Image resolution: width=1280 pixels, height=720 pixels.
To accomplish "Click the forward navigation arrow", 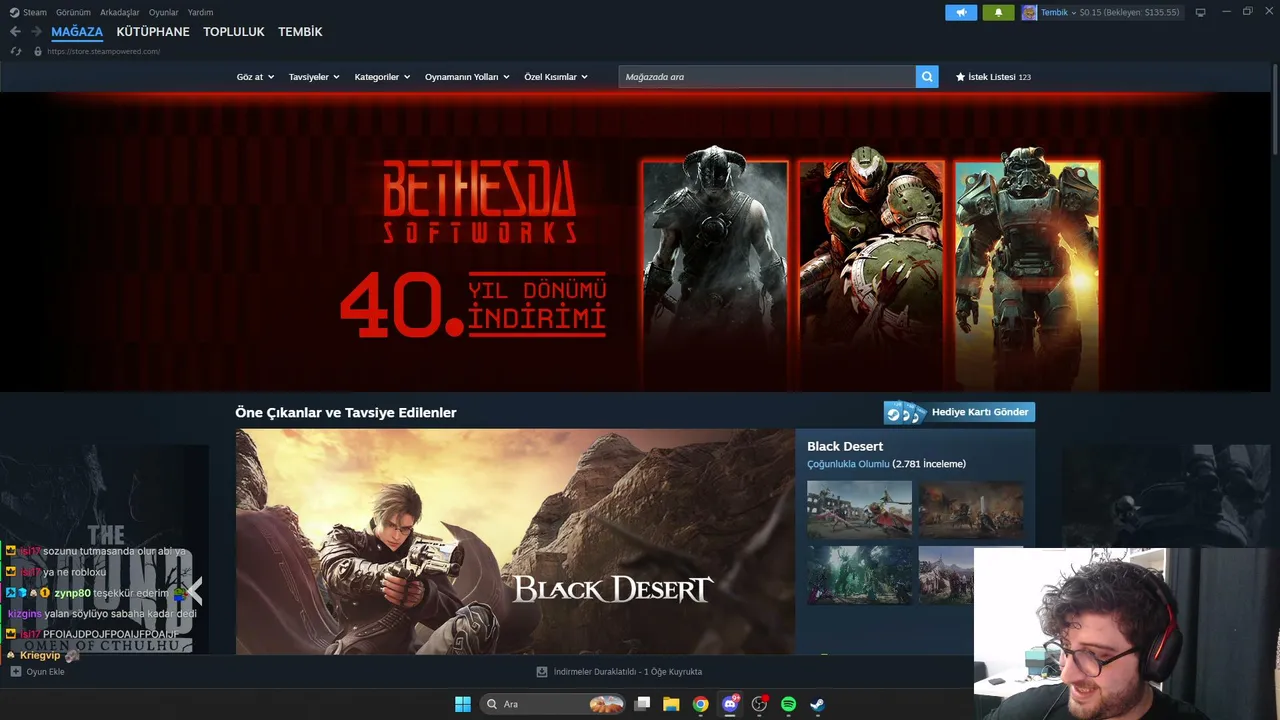I will coord(37,32).
